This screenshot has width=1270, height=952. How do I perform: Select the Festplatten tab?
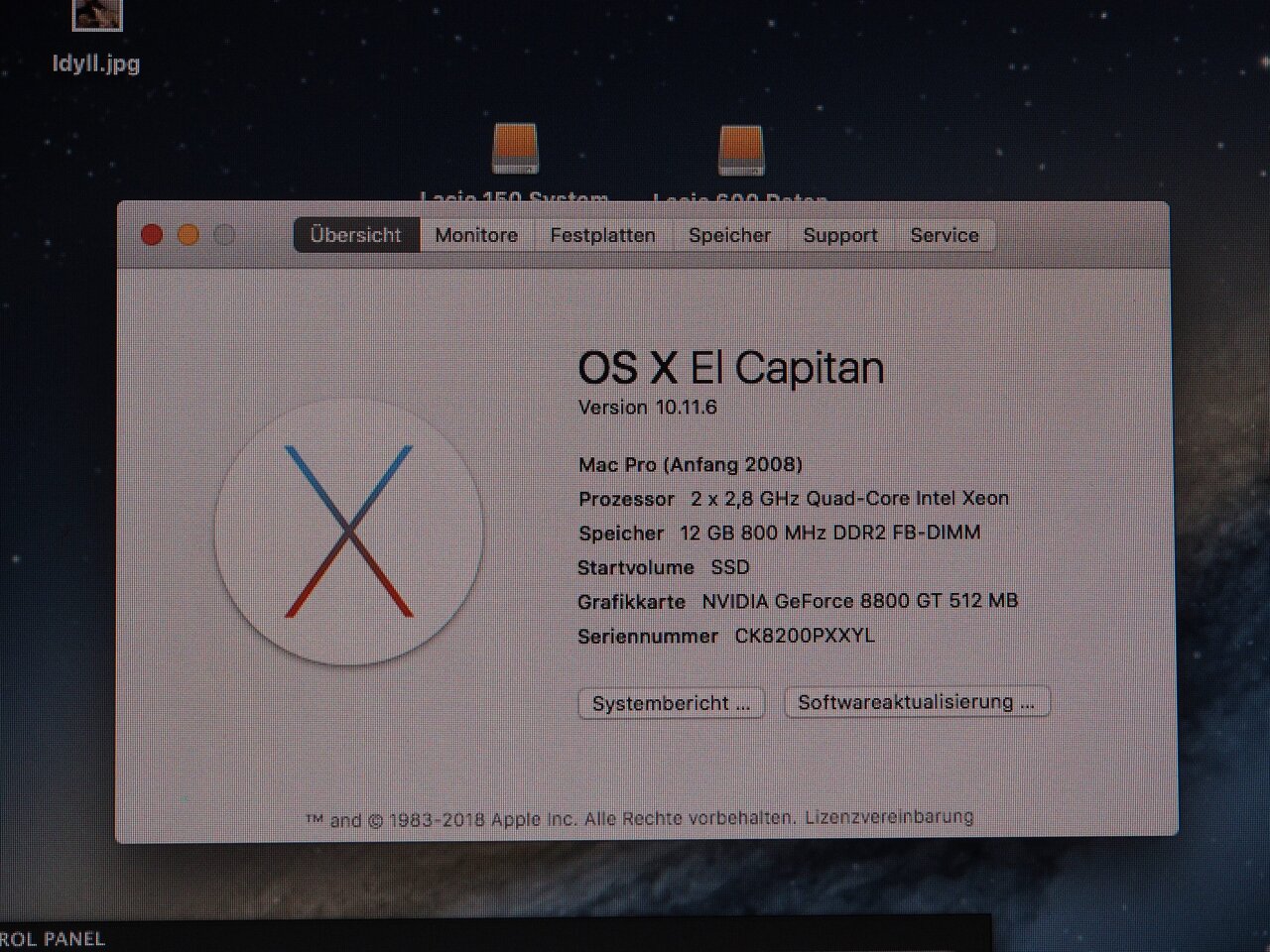[603, 235]
